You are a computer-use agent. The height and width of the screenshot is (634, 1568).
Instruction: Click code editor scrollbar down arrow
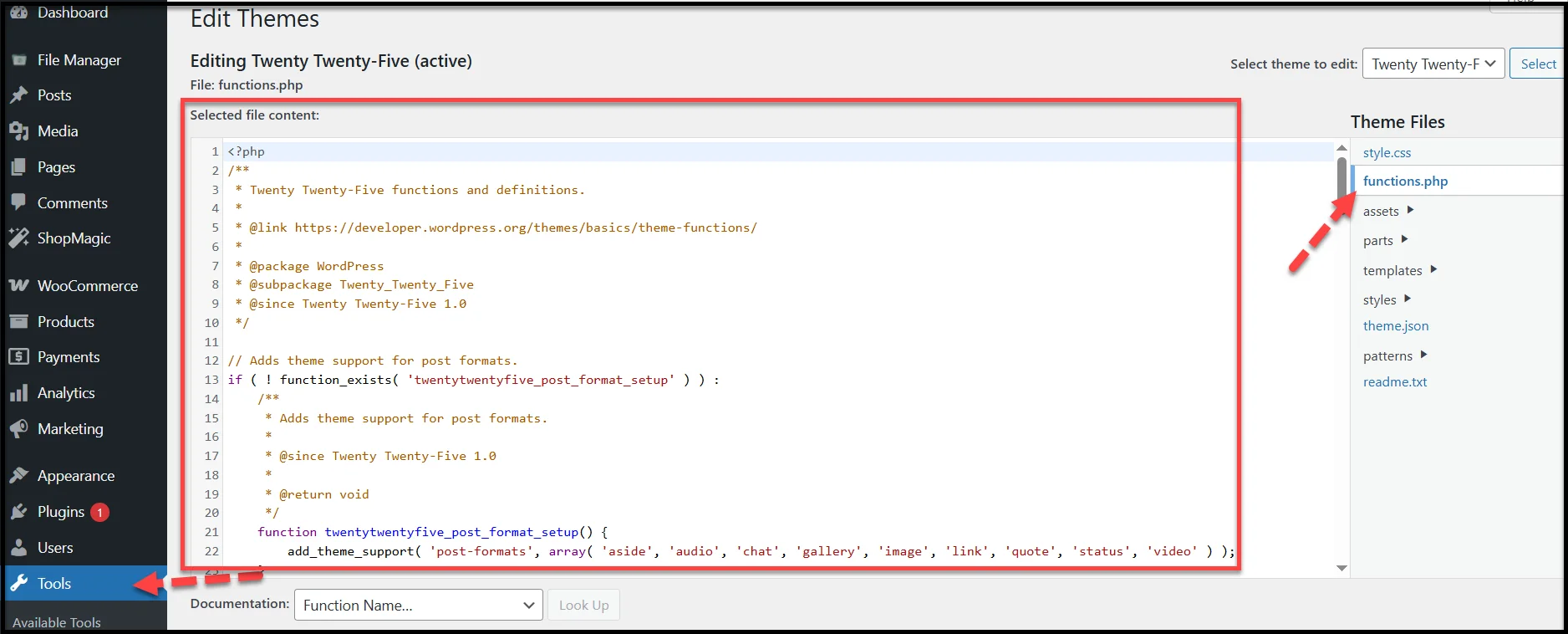(1341, 568)
